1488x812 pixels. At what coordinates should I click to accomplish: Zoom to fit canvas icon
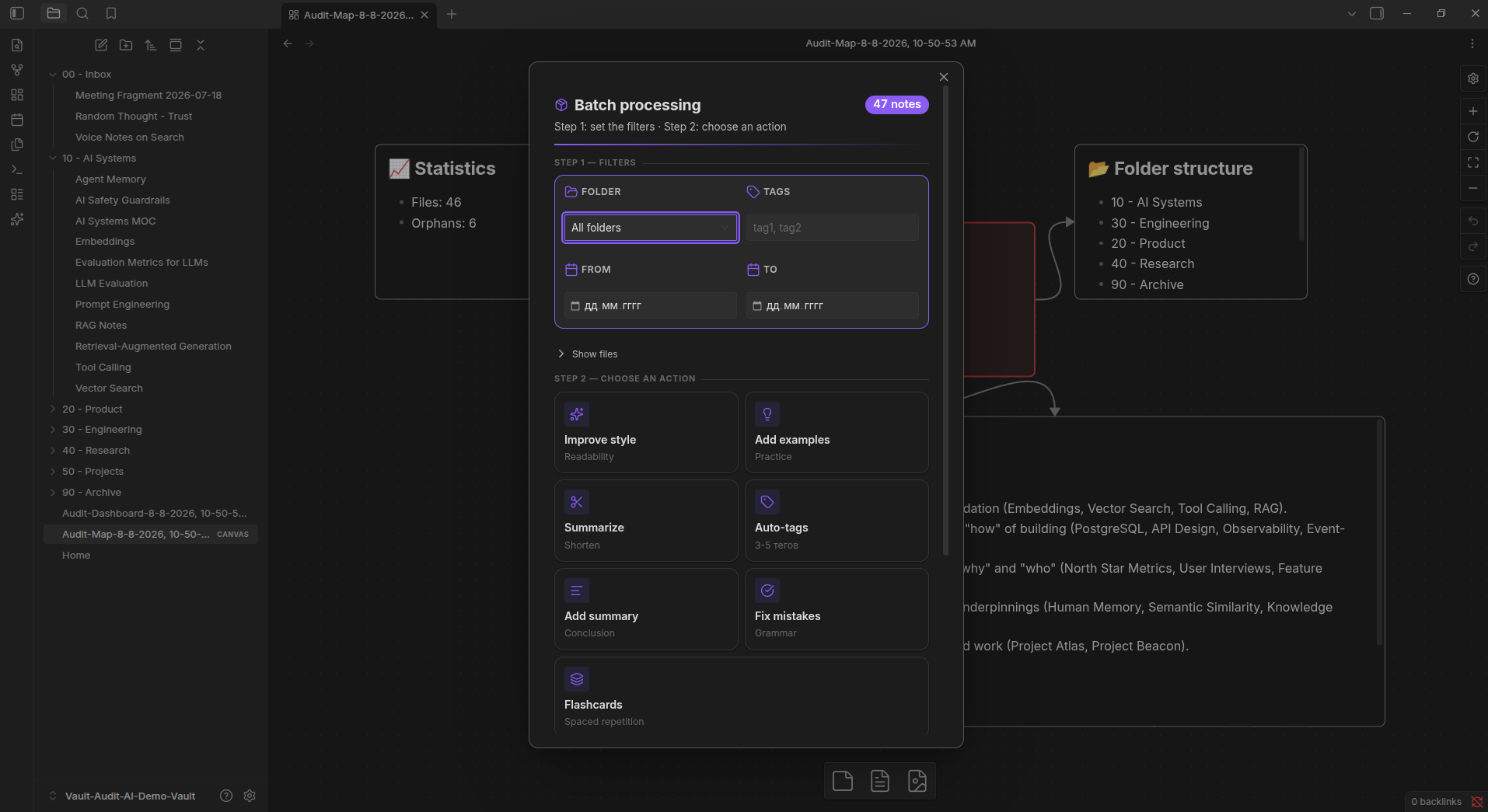[x=1473, y=162]
